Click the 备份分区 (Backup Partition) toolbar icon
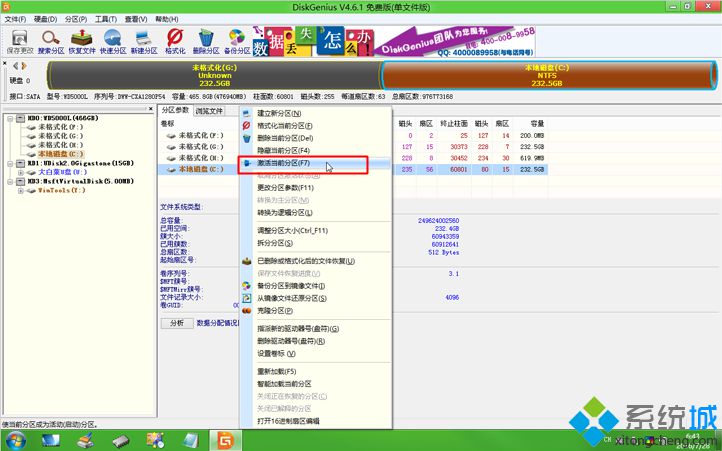Viewport: 722px width, 451px height. pos(237,42)
